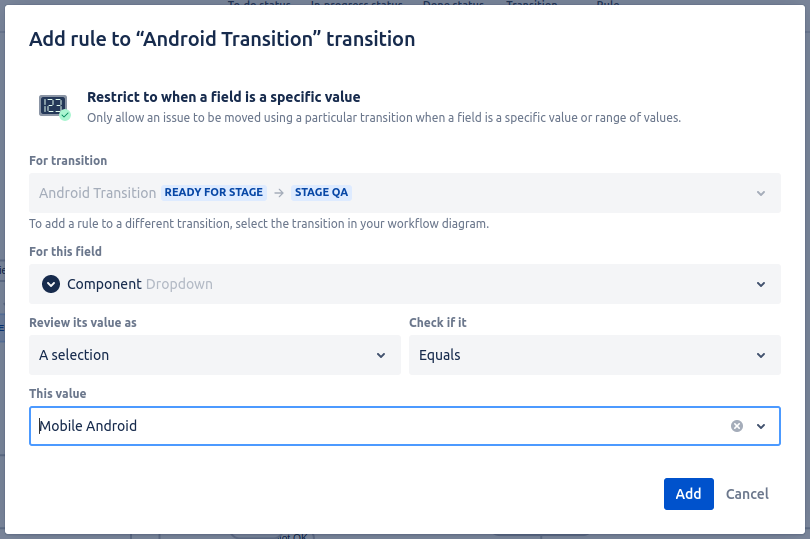Click the rule title Restrict to when a field

pyautogui.click(x=224, y=97)
